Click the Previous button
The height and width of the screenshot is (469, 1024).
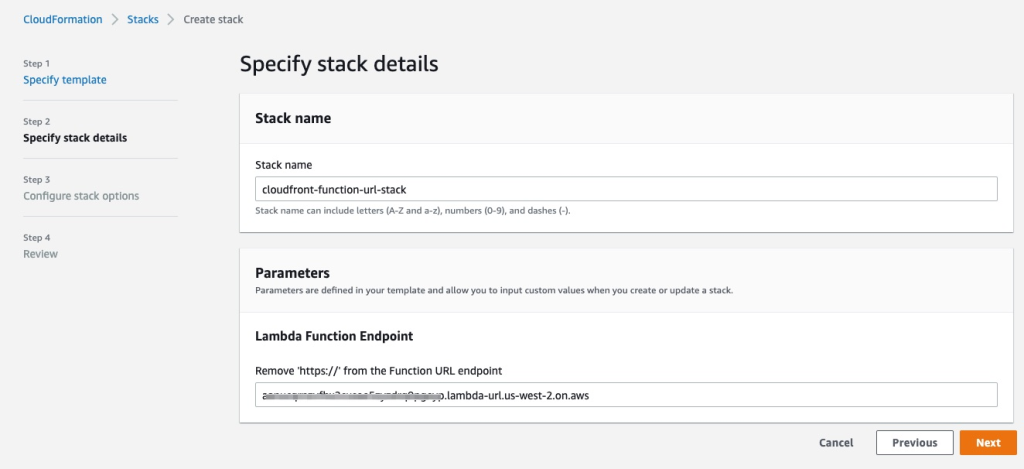click(914, 443)
